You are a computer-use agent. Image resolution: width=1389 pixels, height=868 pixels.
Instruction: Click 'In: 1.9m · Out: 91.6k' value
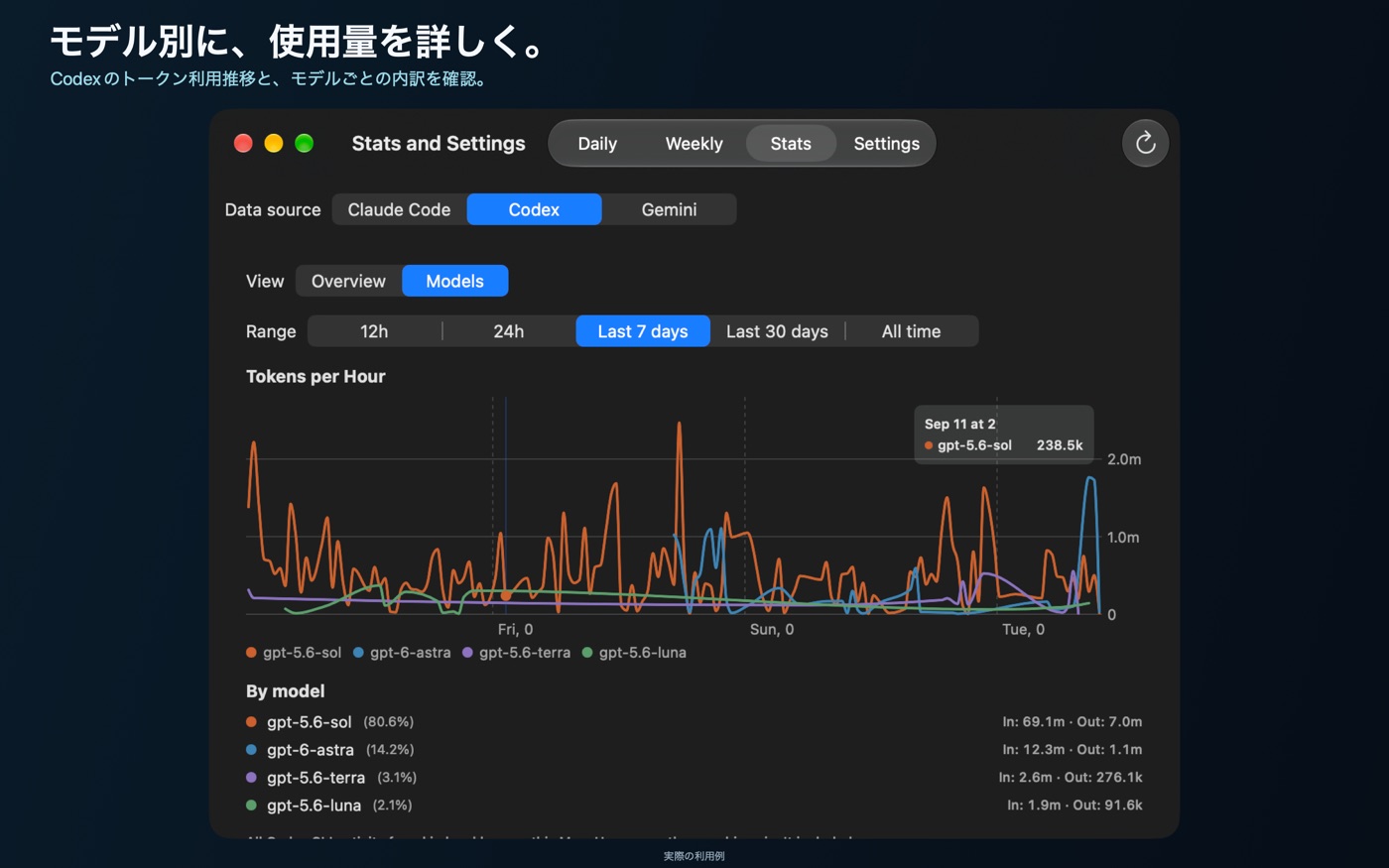point(1074,806)
